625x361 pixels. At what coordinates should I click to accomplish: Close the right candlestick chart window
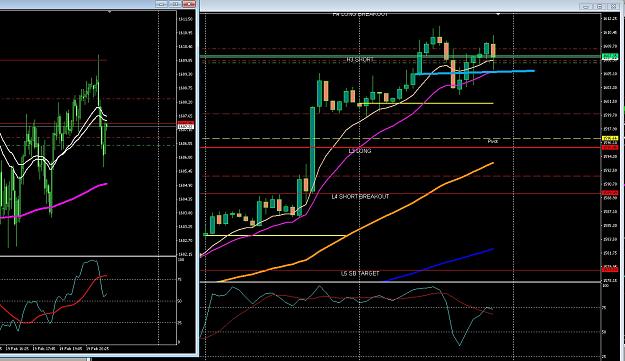pyautogui.click(x=613, y=6)
